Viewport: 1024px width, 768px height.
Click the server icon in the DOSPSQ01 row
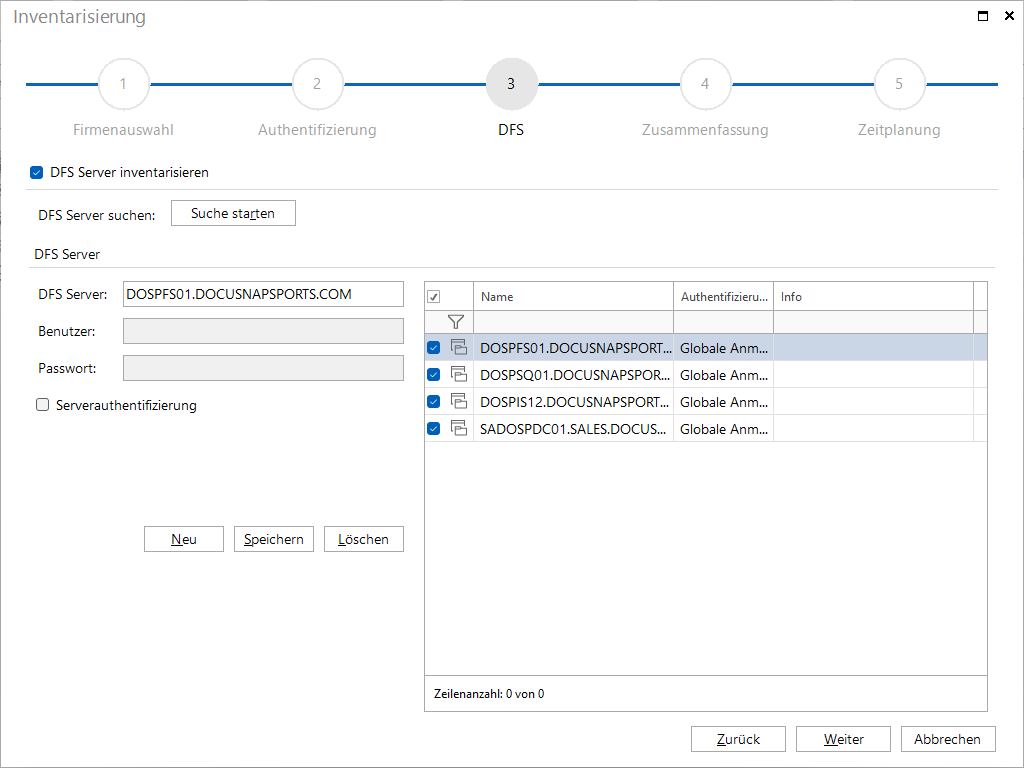[x=459, y=374]
